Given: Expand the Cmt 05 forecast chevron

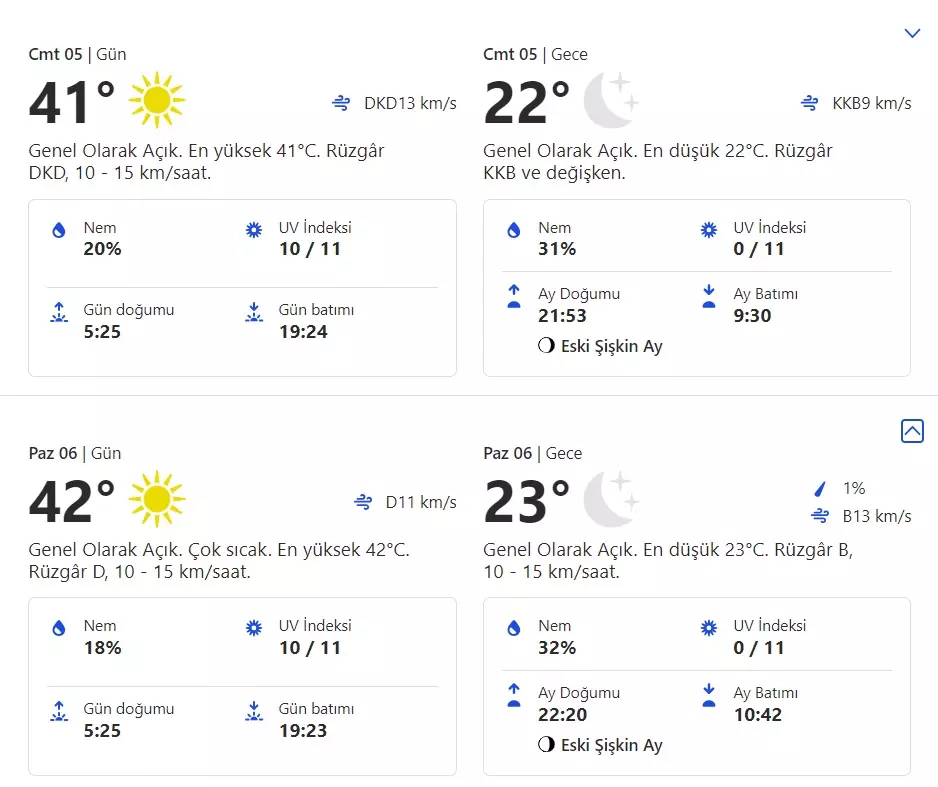Looking at the screenshot, I should tap(912, 33).
